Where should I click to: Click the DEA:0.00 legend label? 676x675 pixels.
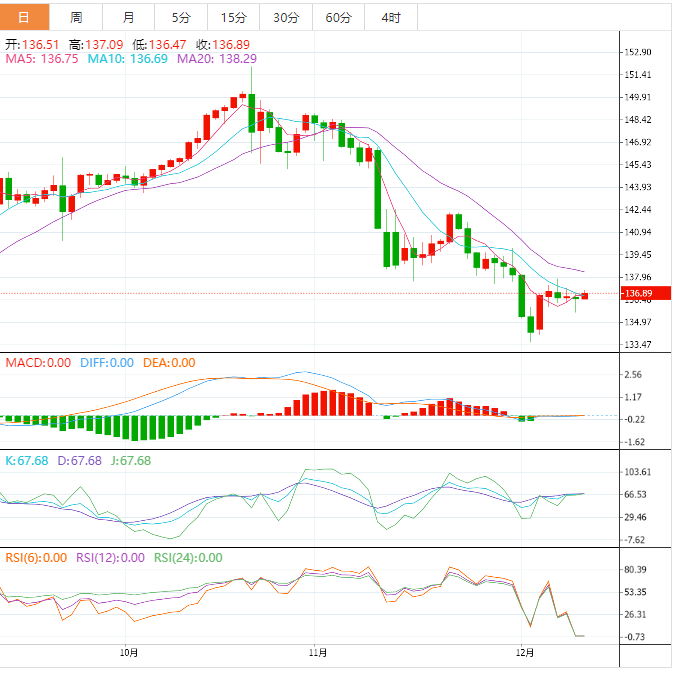click(x=169, y=363)
